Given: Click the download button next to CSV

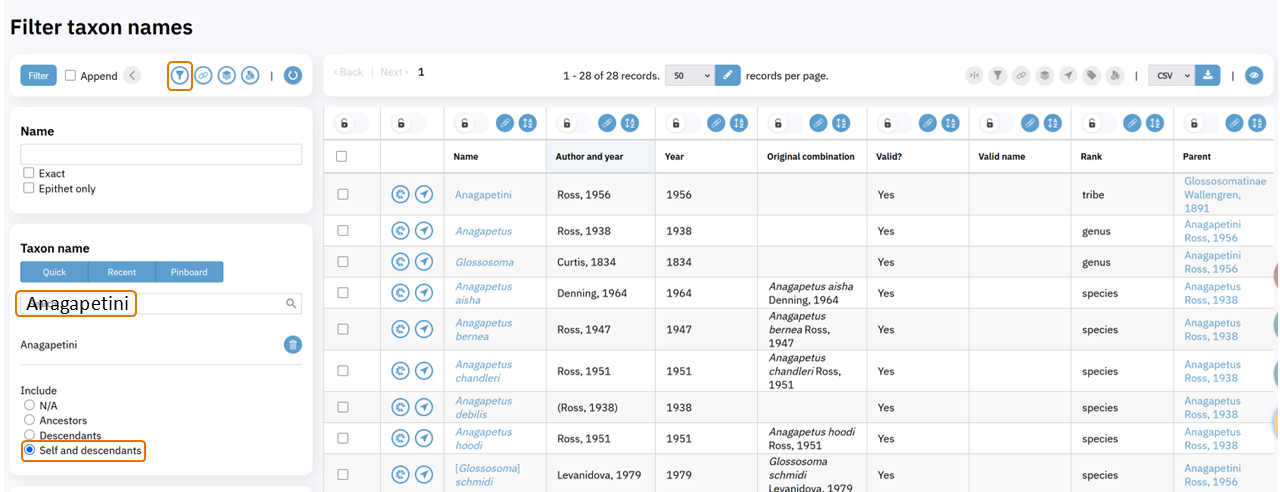Looking at the screenshot, I should pos(1208,75).
